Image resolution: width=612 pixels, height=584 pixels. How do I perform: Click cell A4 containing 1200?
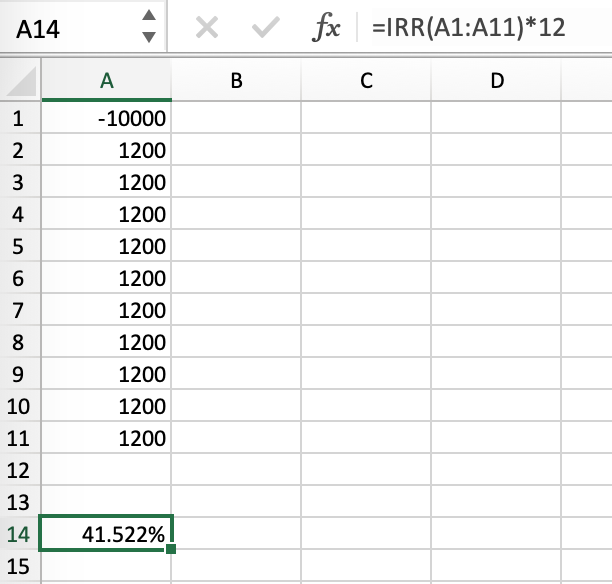106,214
